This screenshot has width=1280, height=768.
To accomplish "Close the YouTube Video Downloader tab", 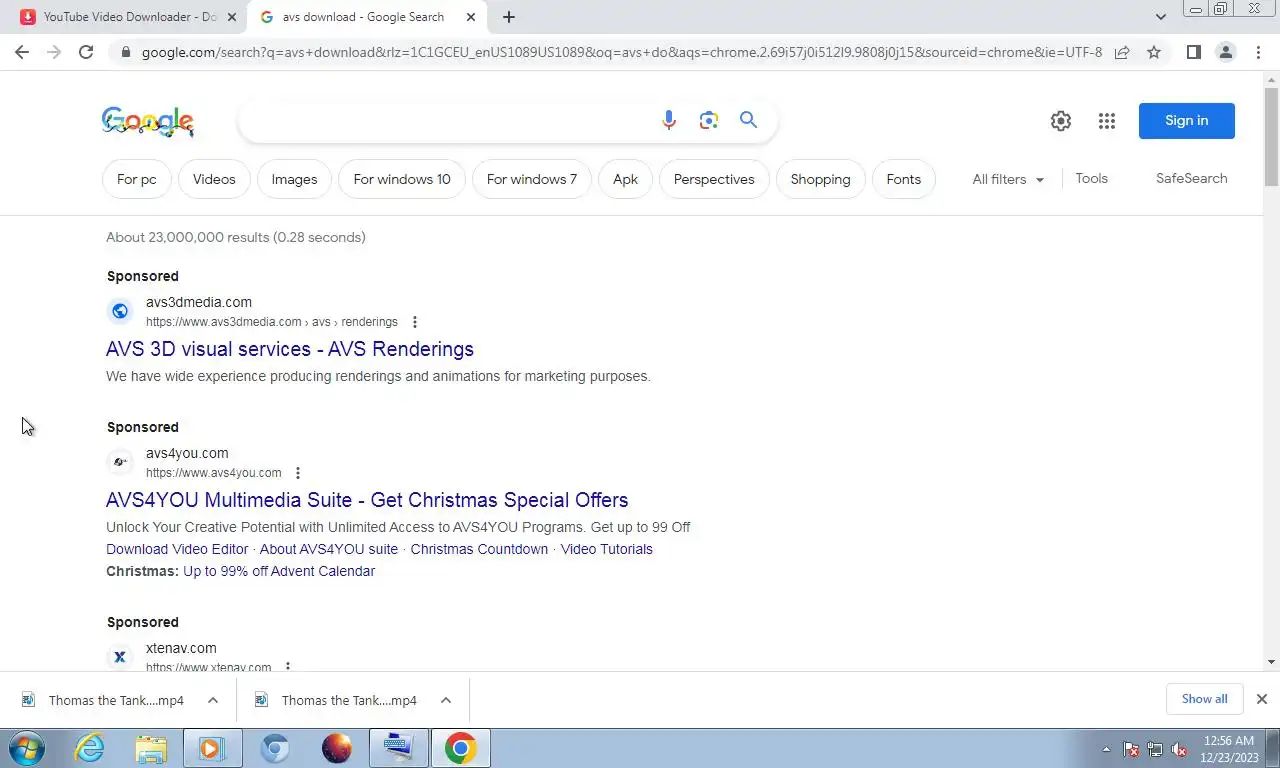I will coord(232,17).
